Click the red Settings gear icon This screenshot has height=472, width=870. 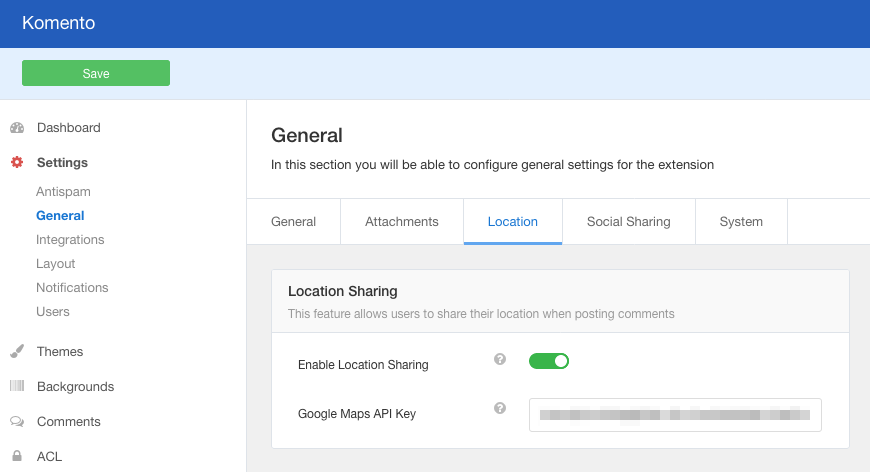17,162
